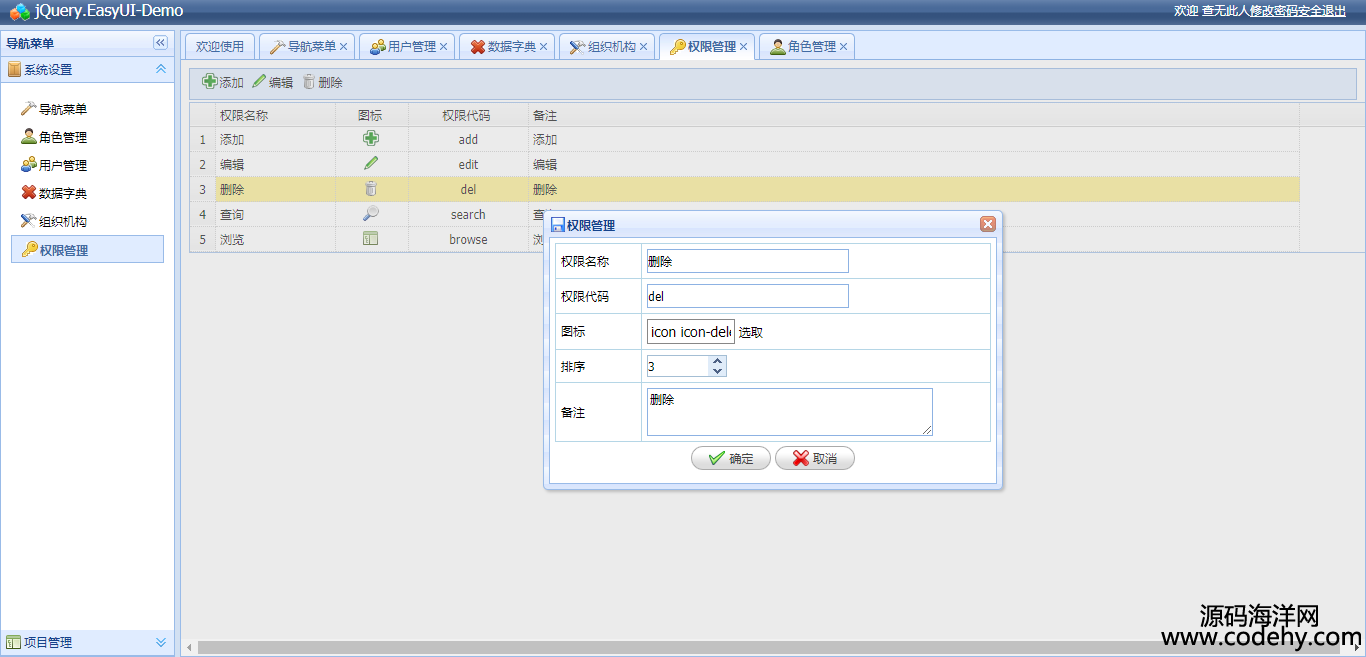This screenshot has height=657, width=1366.
Task: Increase the 排序 spinner value
Action: [717, 361]
